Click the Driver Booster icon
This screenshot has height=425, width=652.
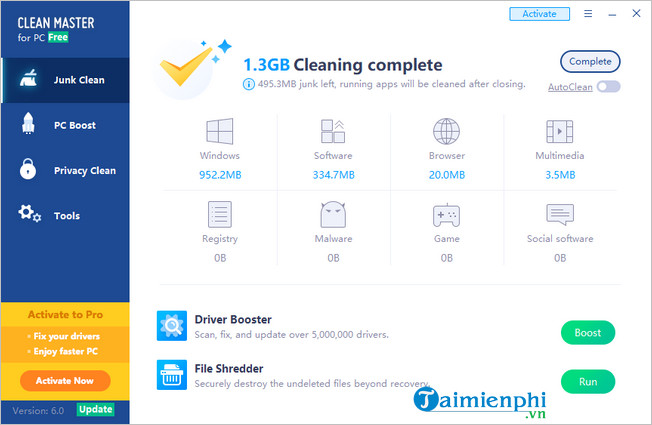point(172,326)
